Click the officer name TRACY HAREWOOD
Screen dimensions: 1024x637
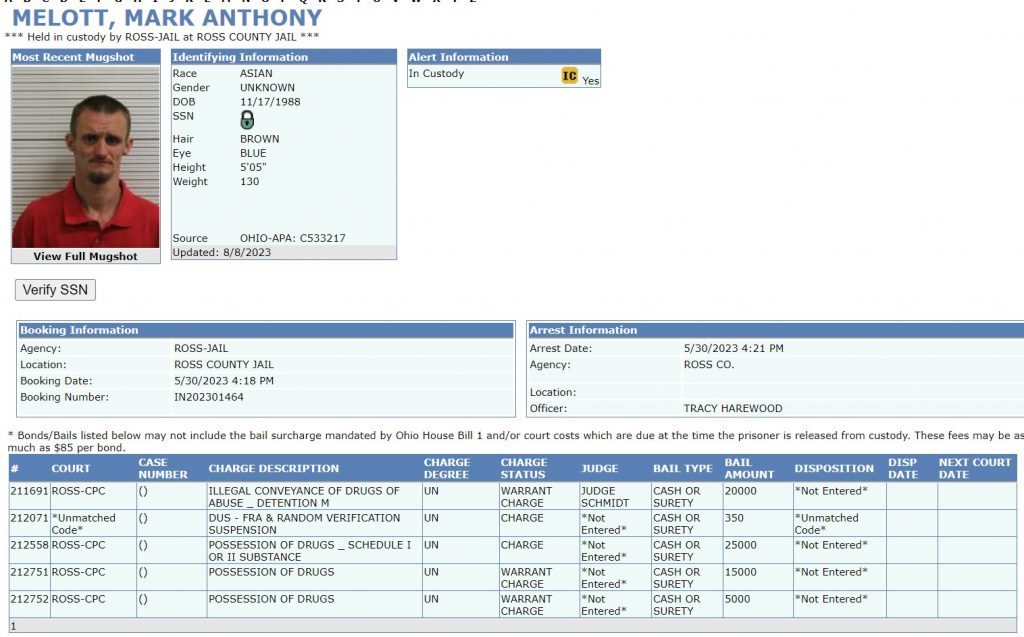point(733,409)
